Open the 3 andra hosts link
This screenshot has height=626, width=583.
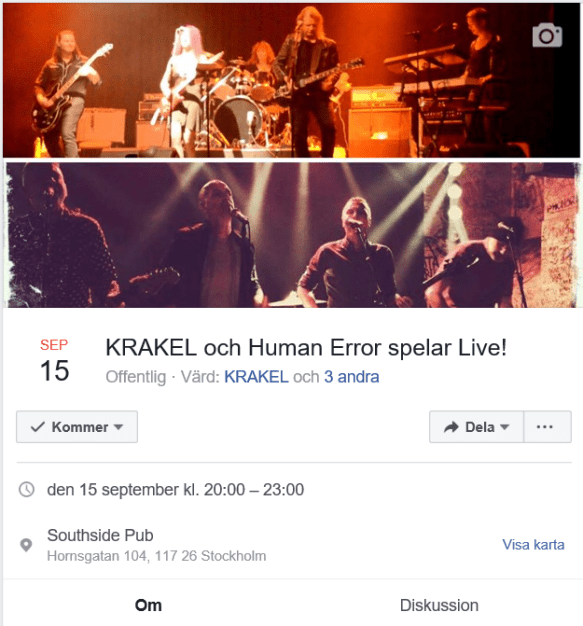[x=351, y=377]
